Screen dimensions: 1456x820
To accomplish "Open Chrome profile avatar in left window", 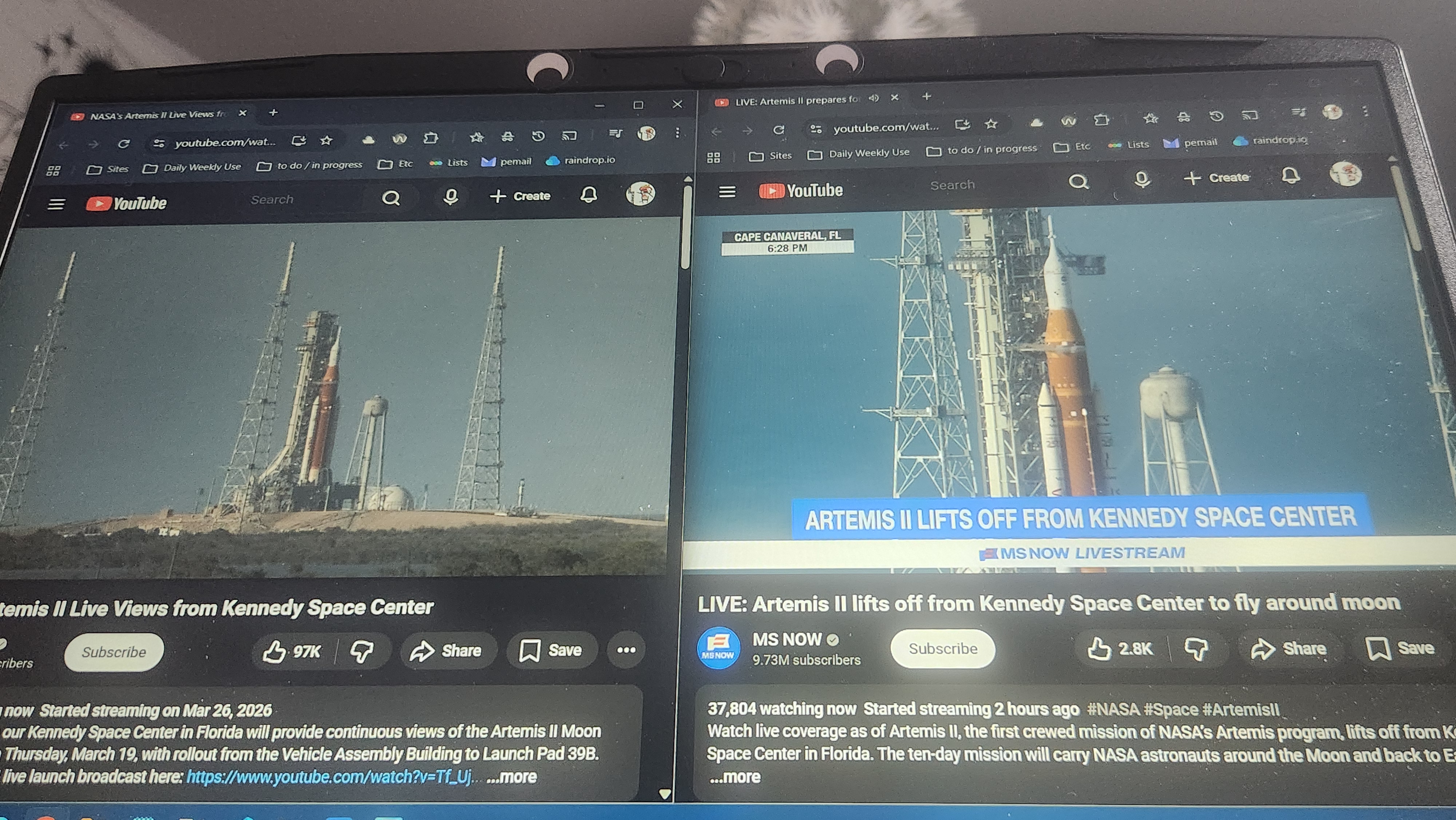I will (646, 134).
